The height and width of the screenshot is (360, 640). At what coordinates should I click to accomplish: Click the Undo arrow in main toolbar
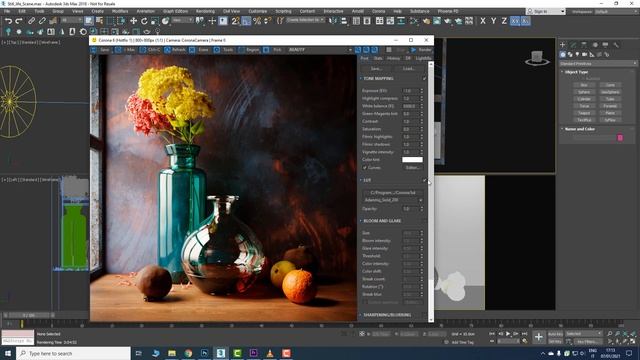8,21
